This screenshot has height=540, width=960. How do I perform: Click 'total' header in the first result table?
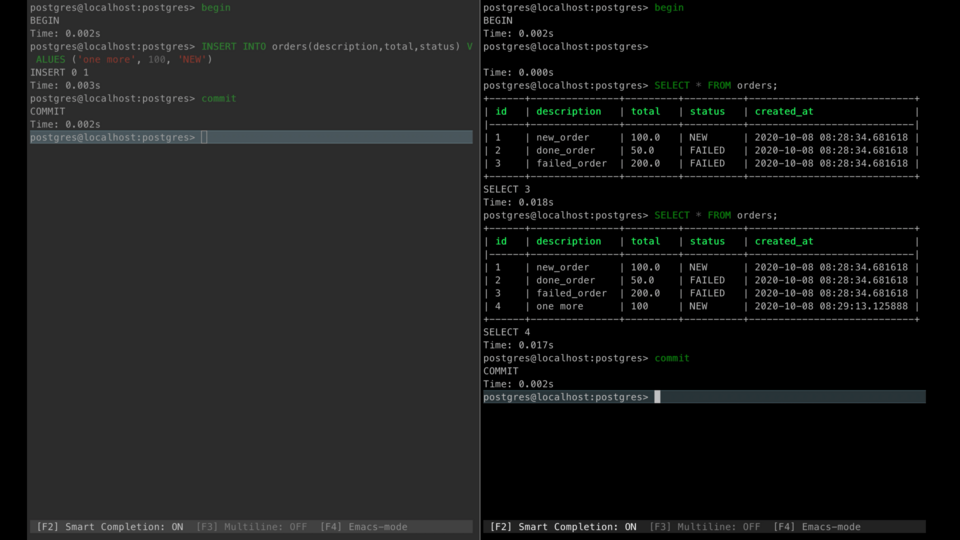pos(645,111)
